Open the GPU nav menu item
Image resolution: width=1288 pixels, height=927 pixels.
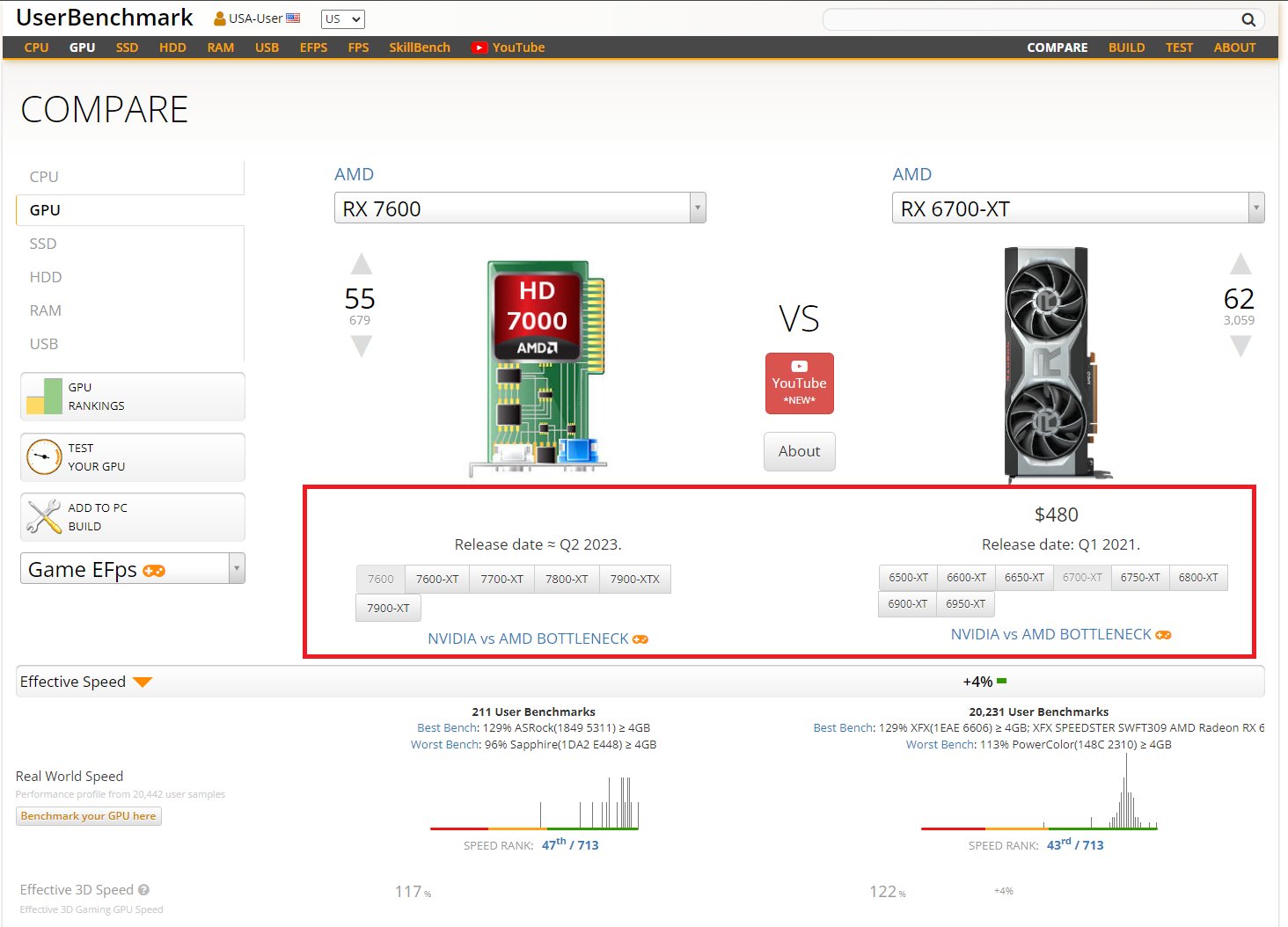click(x=83, y=47)
